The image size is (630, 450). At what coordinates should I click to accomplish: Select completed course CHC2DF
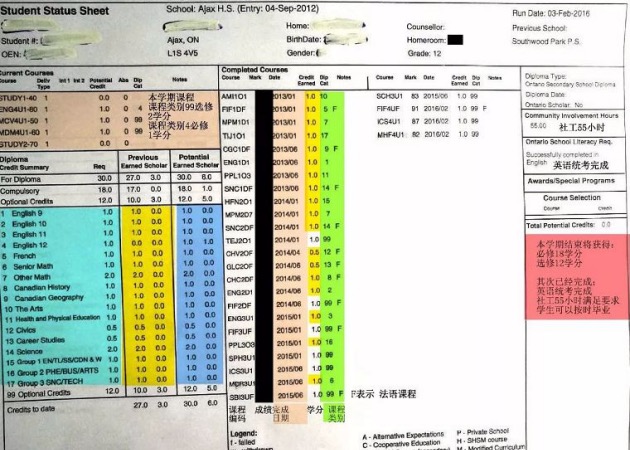coord(240,279)
